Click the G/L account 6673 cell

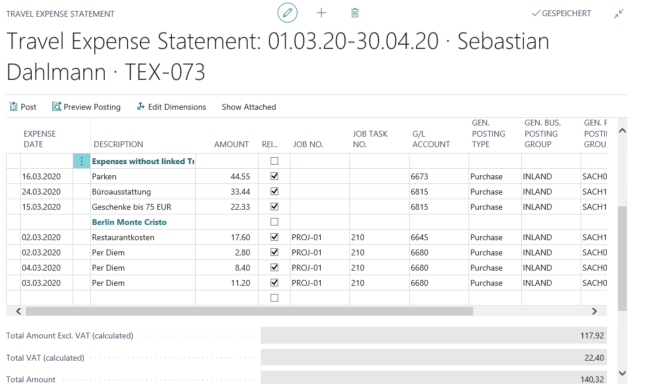(x=439, y=176)
